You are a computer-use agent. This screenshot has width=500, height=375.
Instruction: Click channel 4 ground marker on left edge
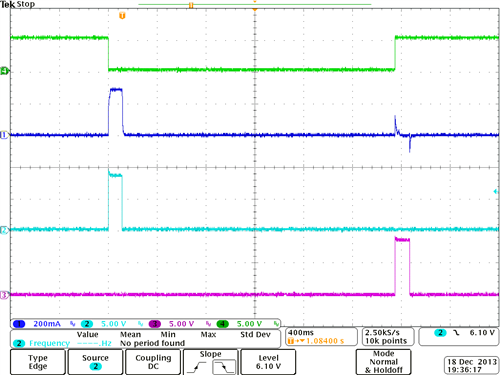pyautogui.click(x=5, y=71)
